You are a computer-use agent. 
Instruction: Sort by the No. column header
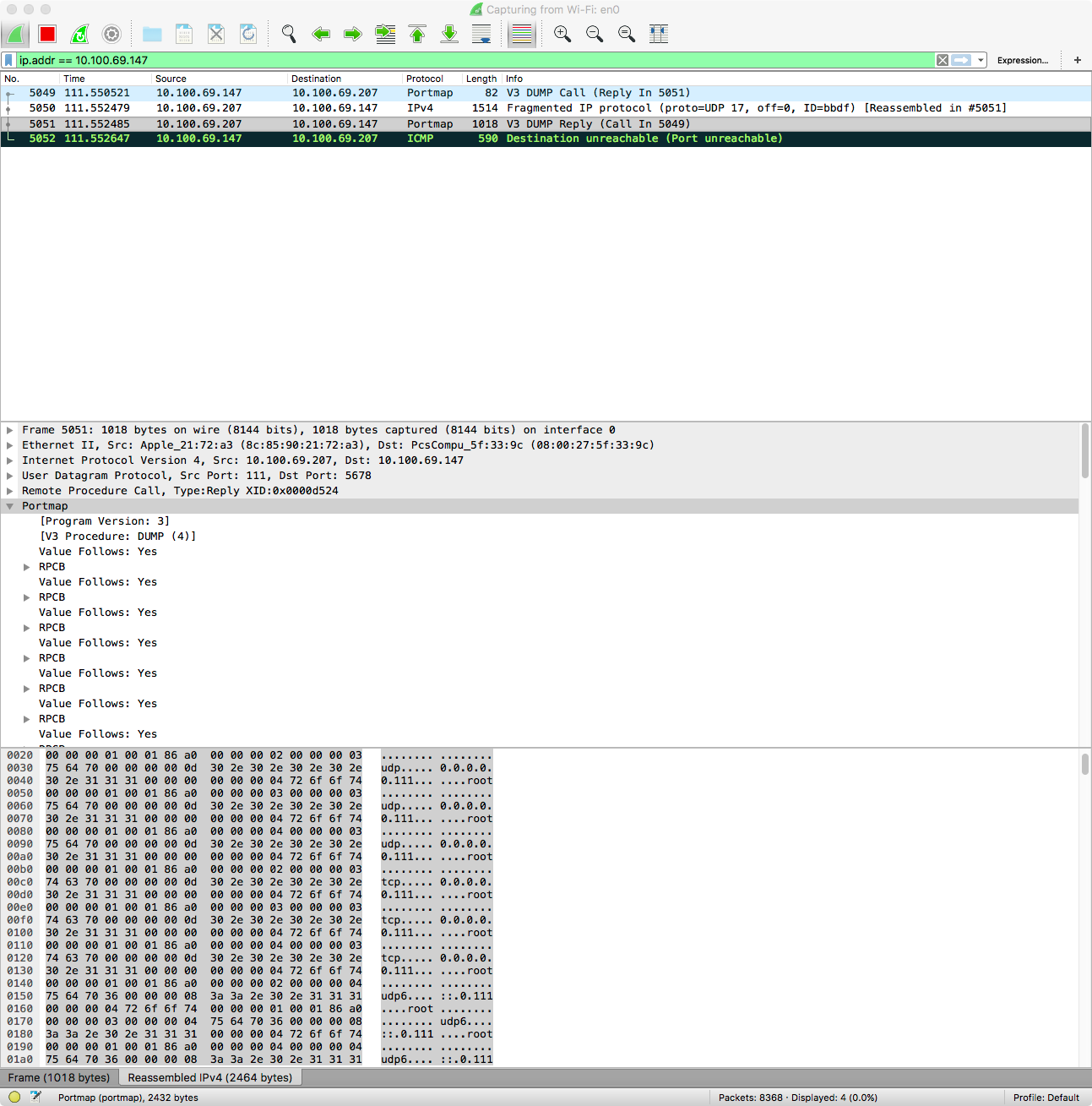pos(30,79)
